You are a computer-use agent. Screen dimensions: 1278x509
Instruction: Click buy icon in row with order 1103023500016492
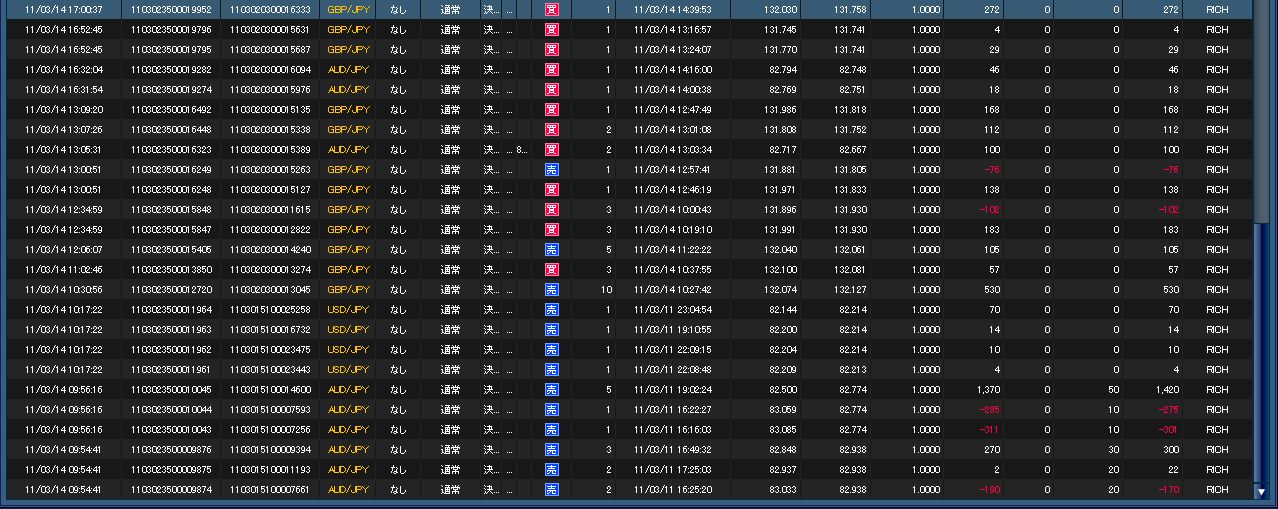tap(551, 110)
